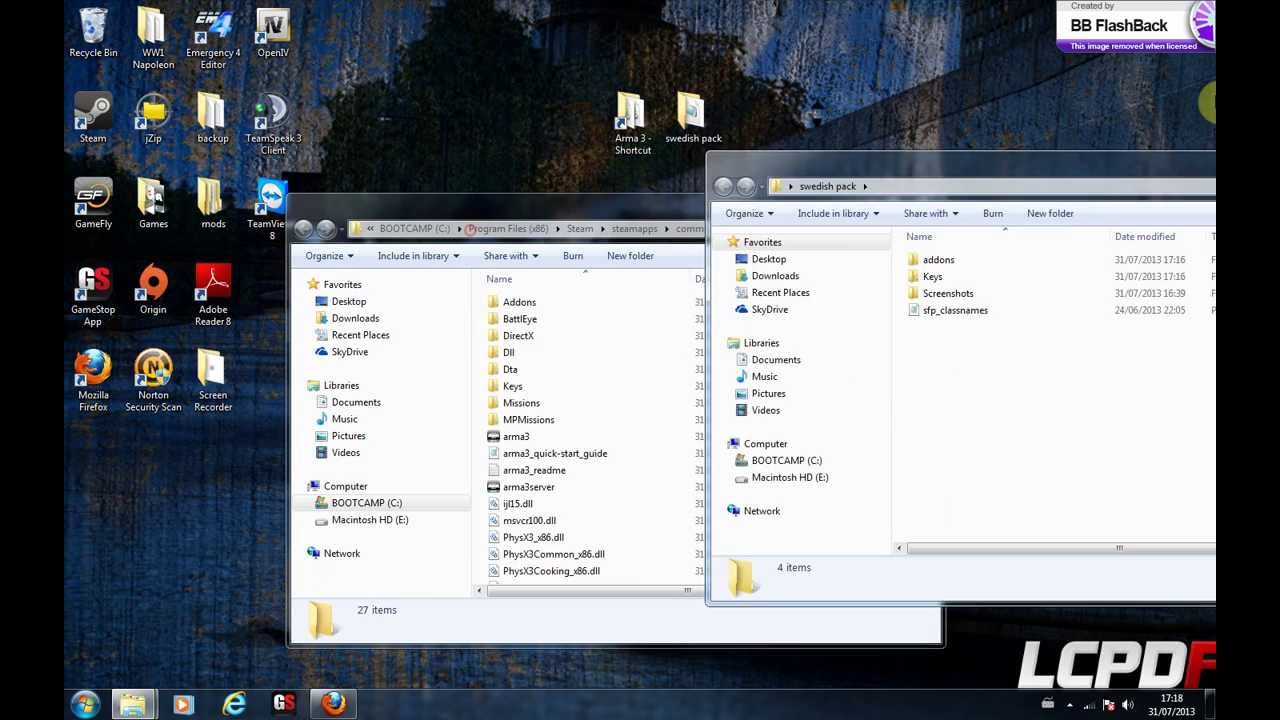
Task: Select Screenshots folder in swedish pack window
Action: point(947,294)
